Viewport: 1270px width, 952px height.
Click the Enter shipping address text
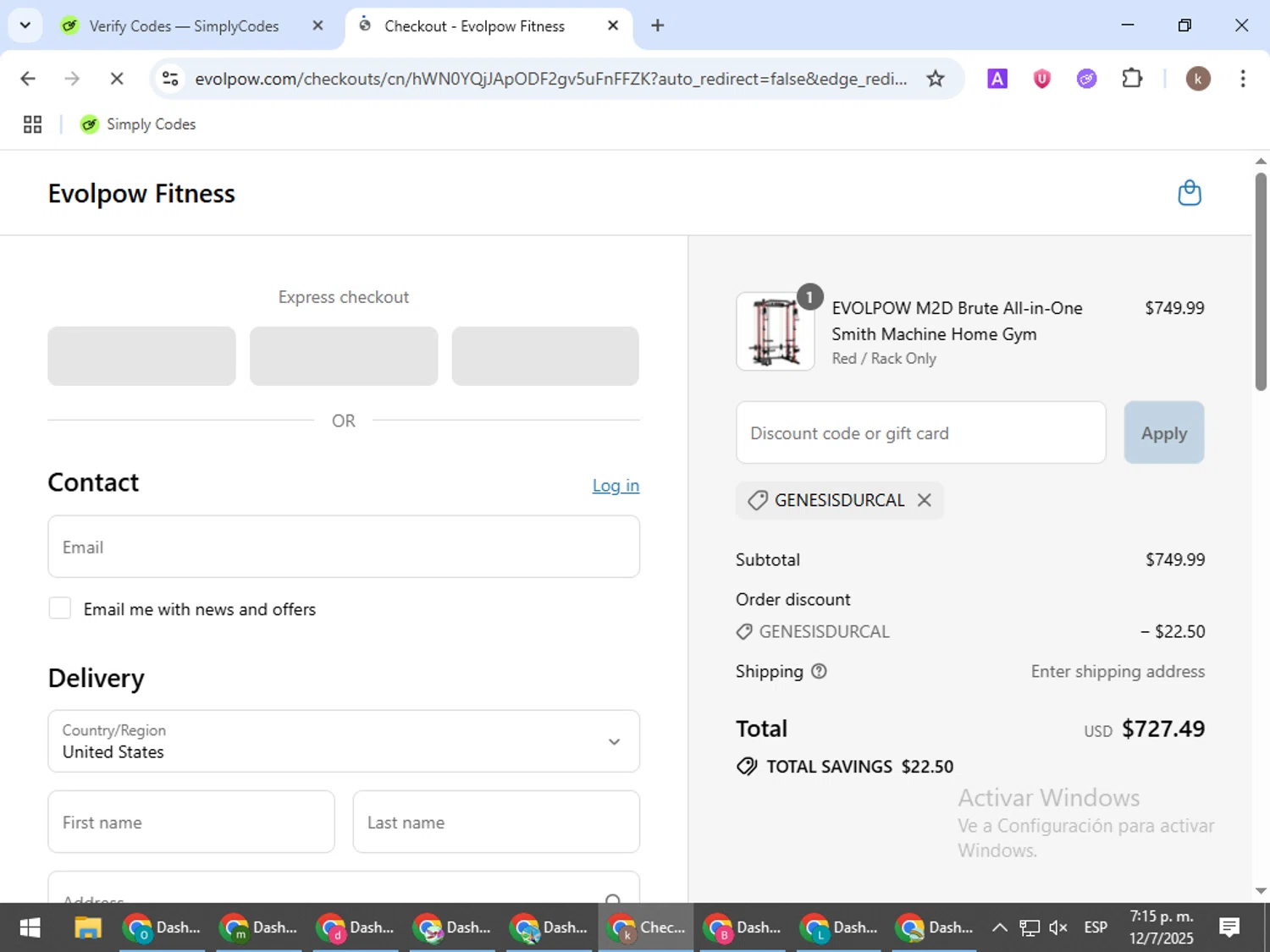click(x=1118, y=671)
